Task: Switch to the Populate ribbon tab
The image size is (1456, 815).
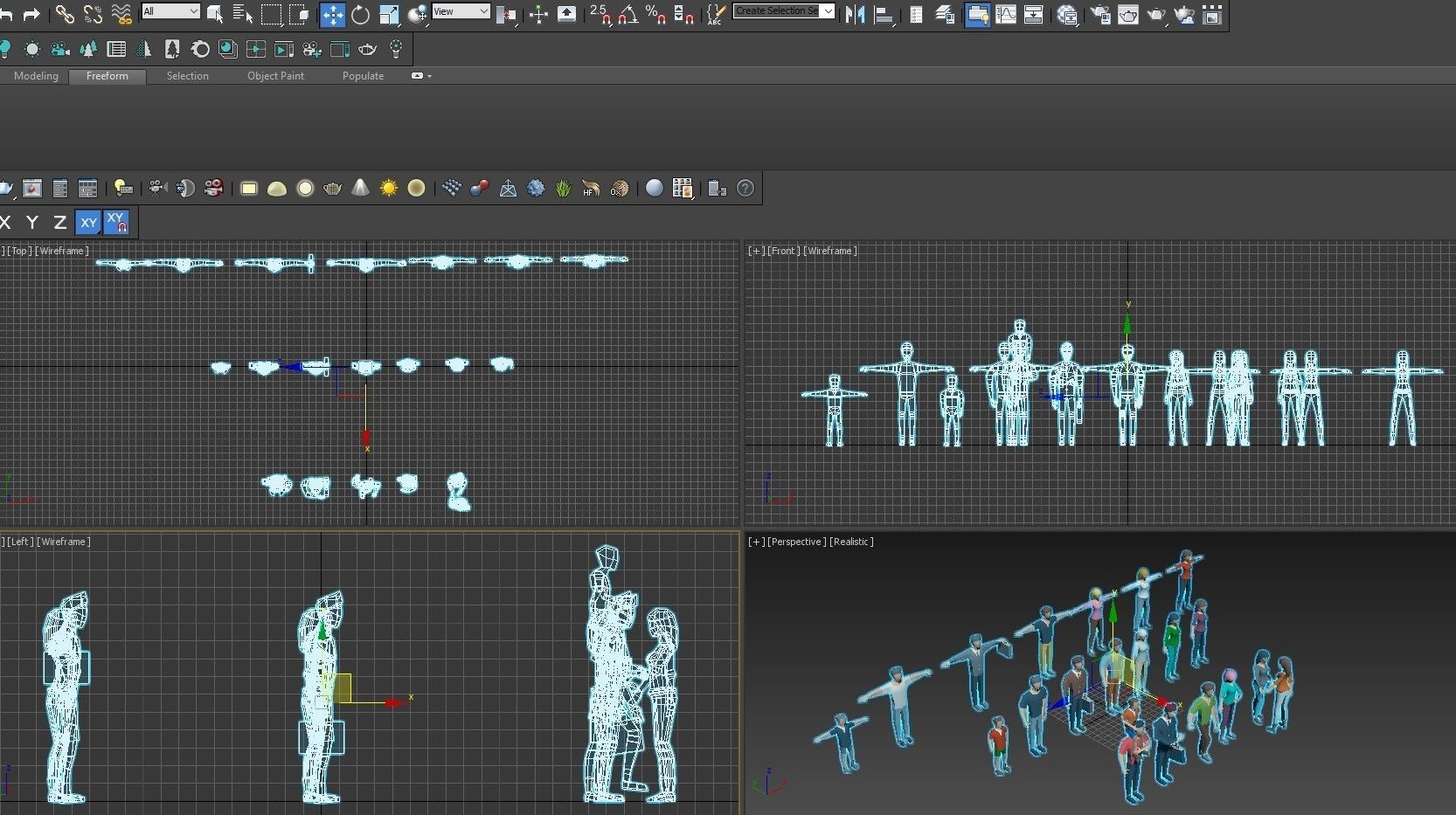Action: click(x=364, y=76)
